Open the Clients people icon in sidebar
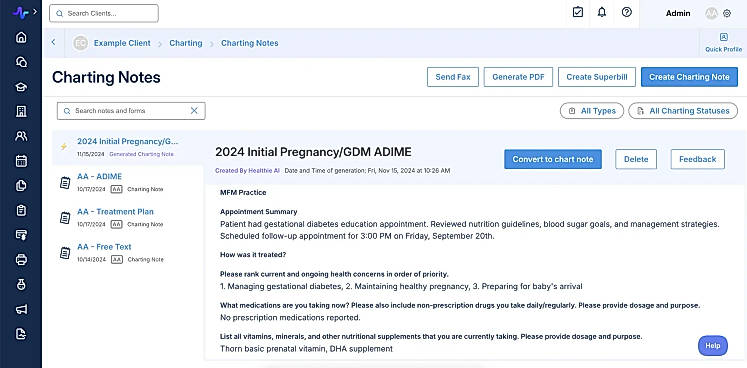Image resolution: width=747 pixels, height=368 pixels. [21, 136]
